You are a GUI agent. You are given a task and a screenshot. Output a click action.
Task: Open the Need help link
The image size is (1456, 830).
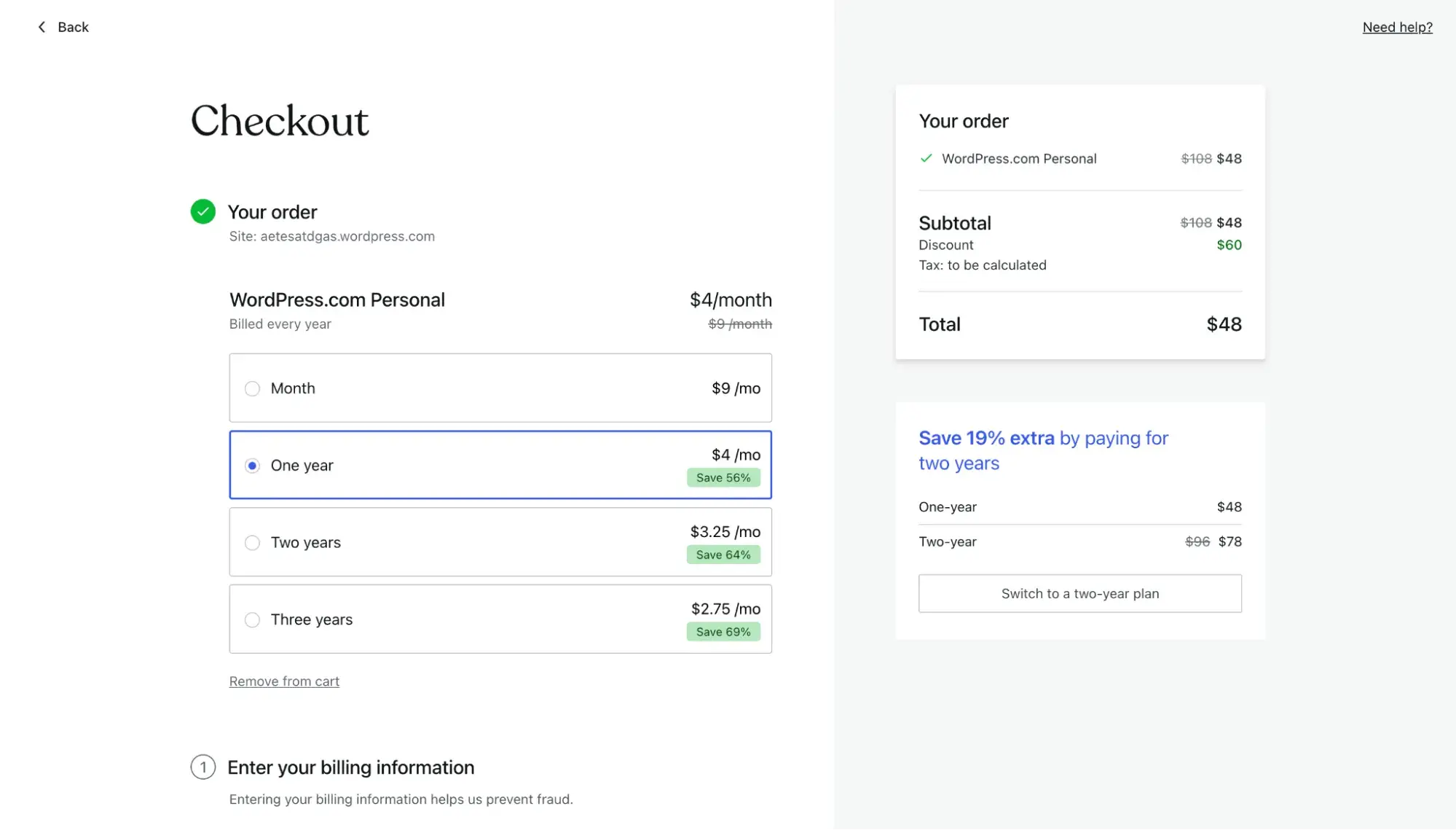tap(1397, 27)
